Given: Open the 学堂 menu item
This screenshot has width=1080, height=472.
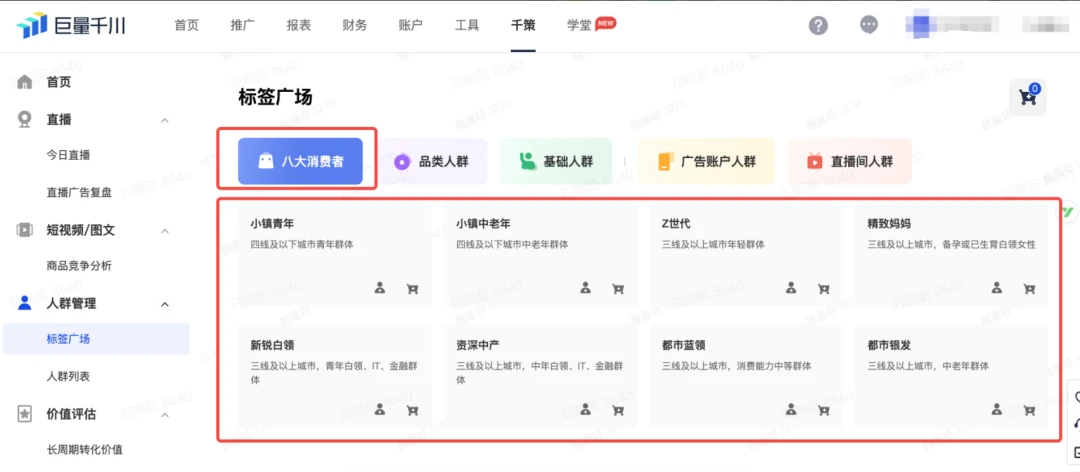Looking at the screenshot, I should tap(579, 25).
